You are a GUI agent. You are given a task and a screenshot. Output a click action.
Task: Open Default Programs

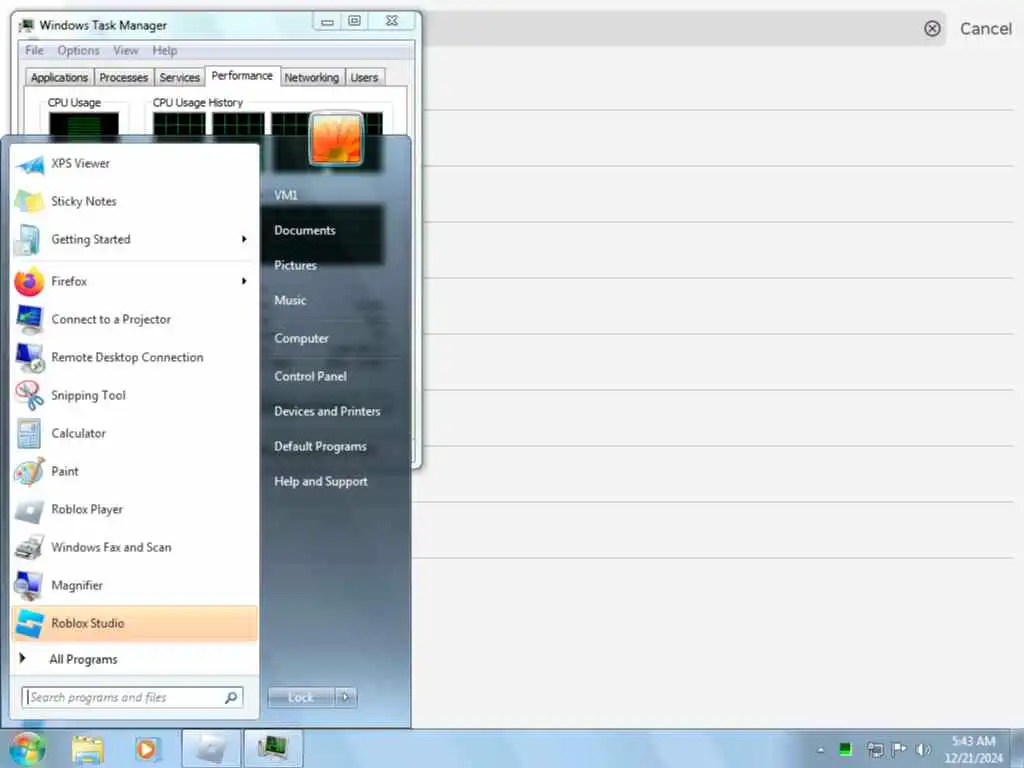coord(320,447)
